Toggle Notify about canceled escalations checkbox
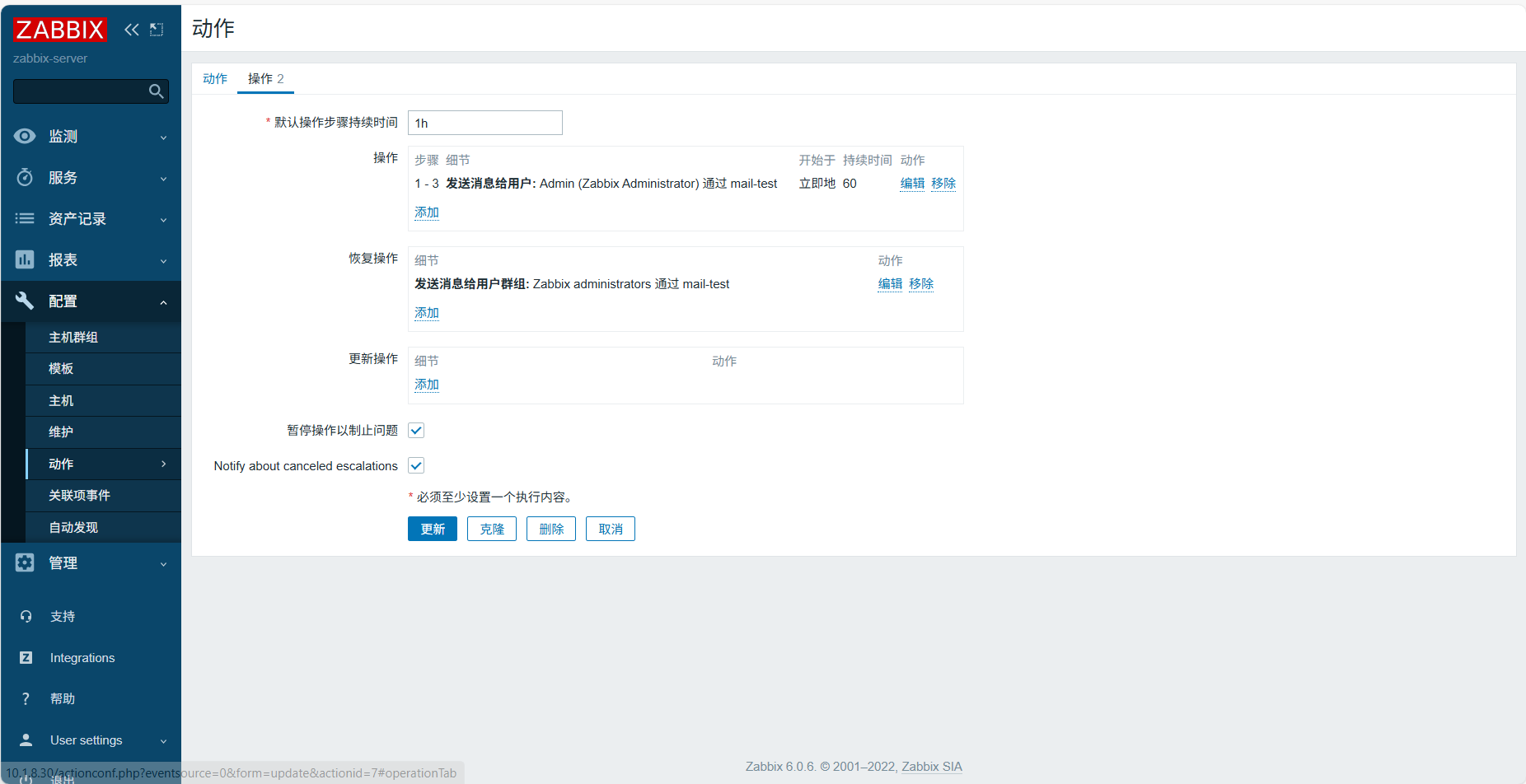This screenshot has width=1526, height=784. (x=416, y=466)
